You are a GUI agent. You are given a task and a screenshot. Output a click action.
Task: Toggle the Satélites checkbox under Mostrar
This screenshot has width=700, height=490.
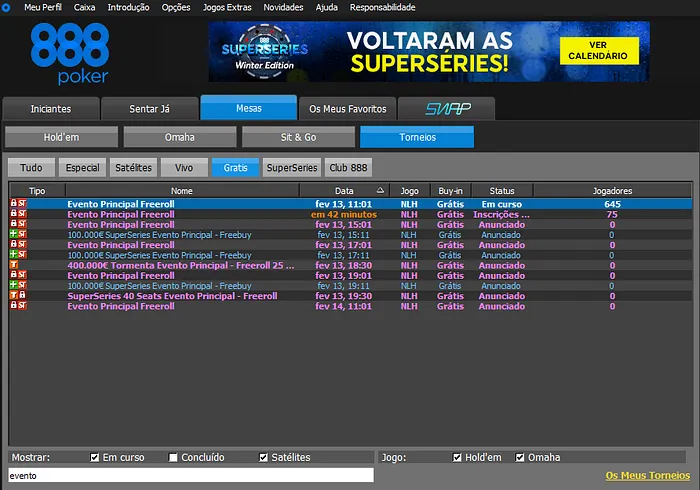(263, 457)
